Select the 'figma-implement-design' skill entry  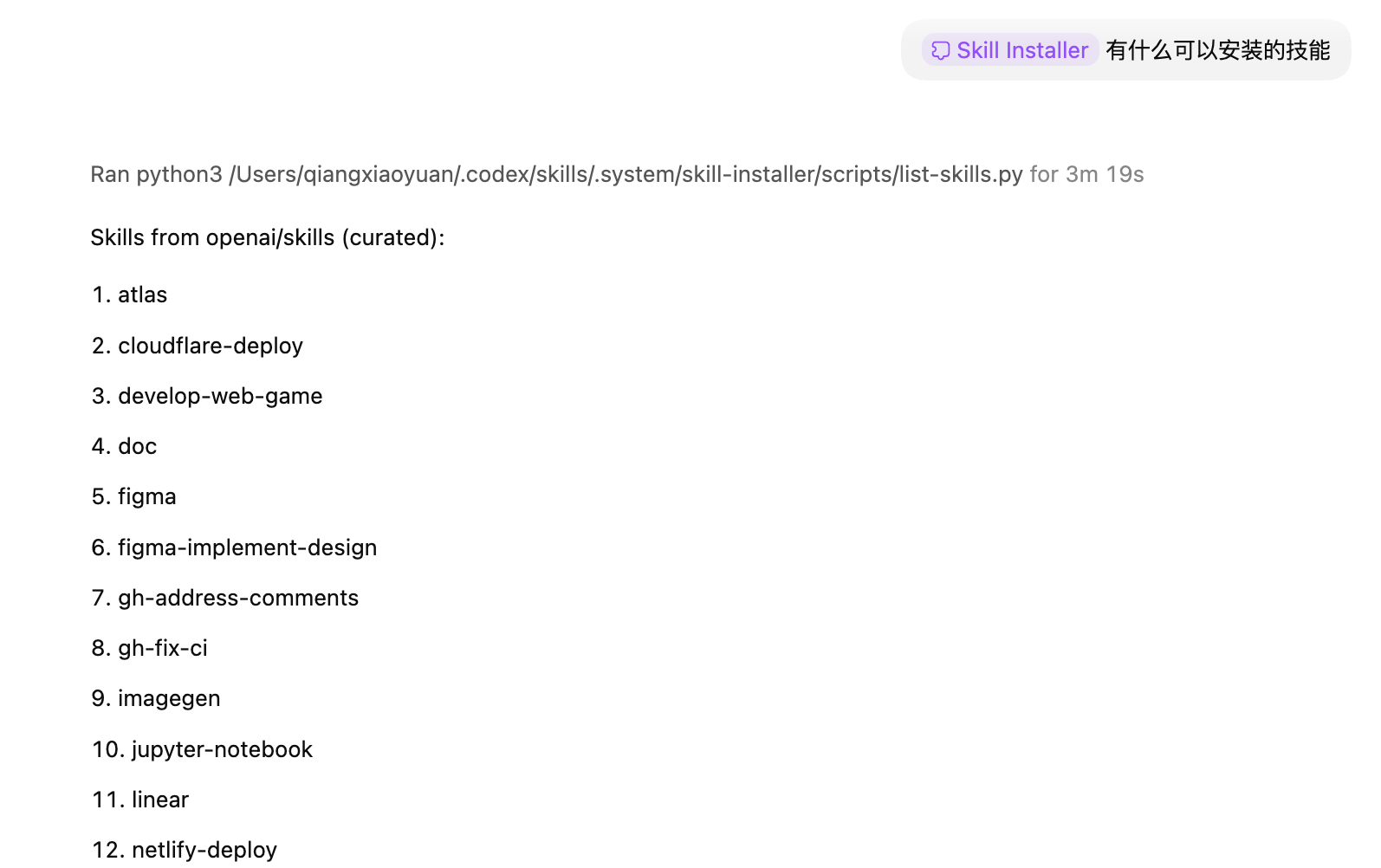(x=248, y=547)
